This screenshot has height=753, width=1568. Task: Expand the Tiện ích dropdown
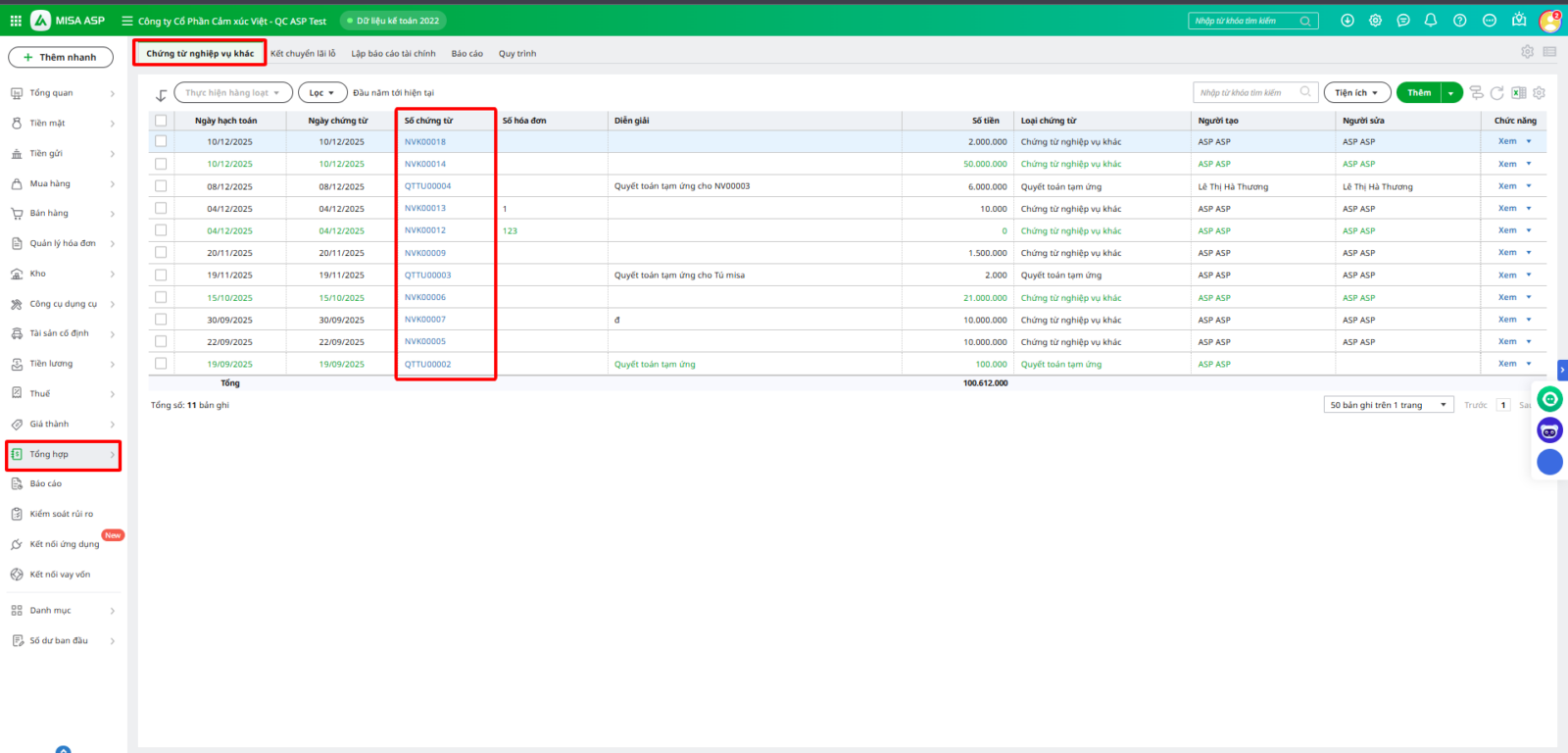pos(1356,93)
